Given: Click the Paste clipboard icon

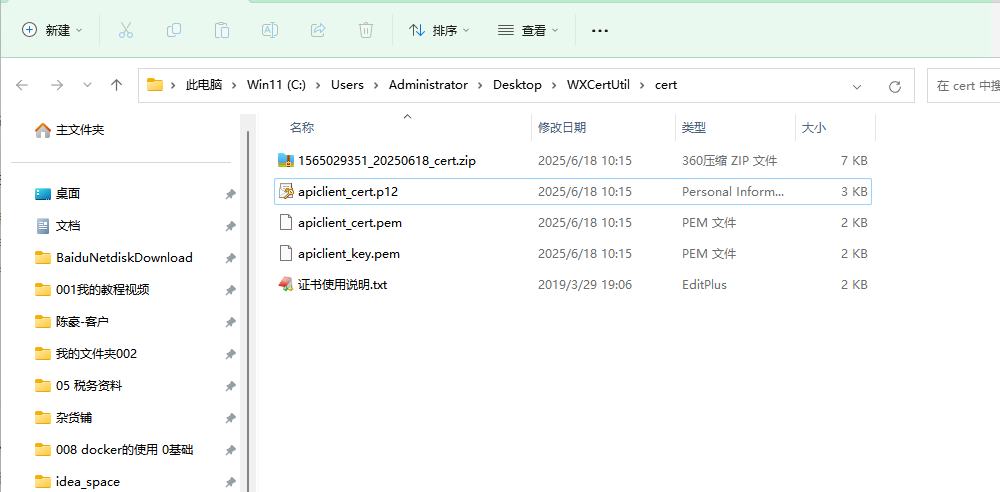Looking at the screenshot, I should click(222, 30).
